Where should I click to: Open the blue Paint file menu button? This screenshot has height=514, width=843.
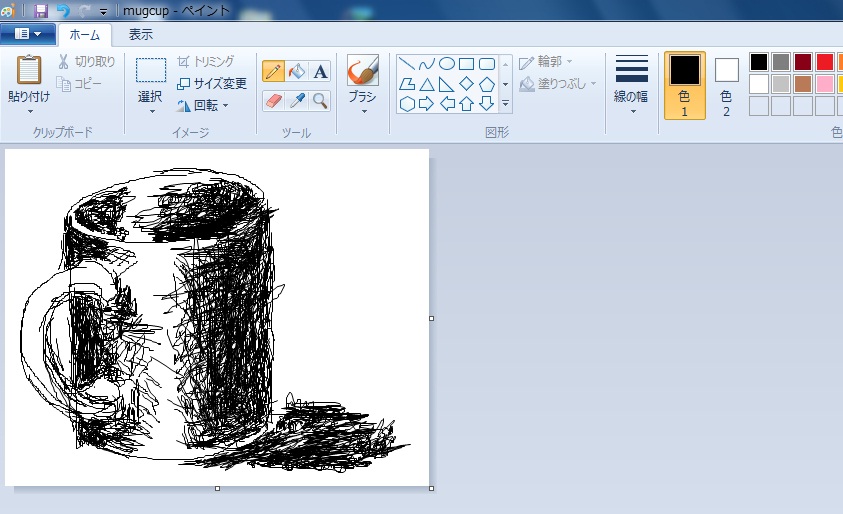click(x=28, y=34)
